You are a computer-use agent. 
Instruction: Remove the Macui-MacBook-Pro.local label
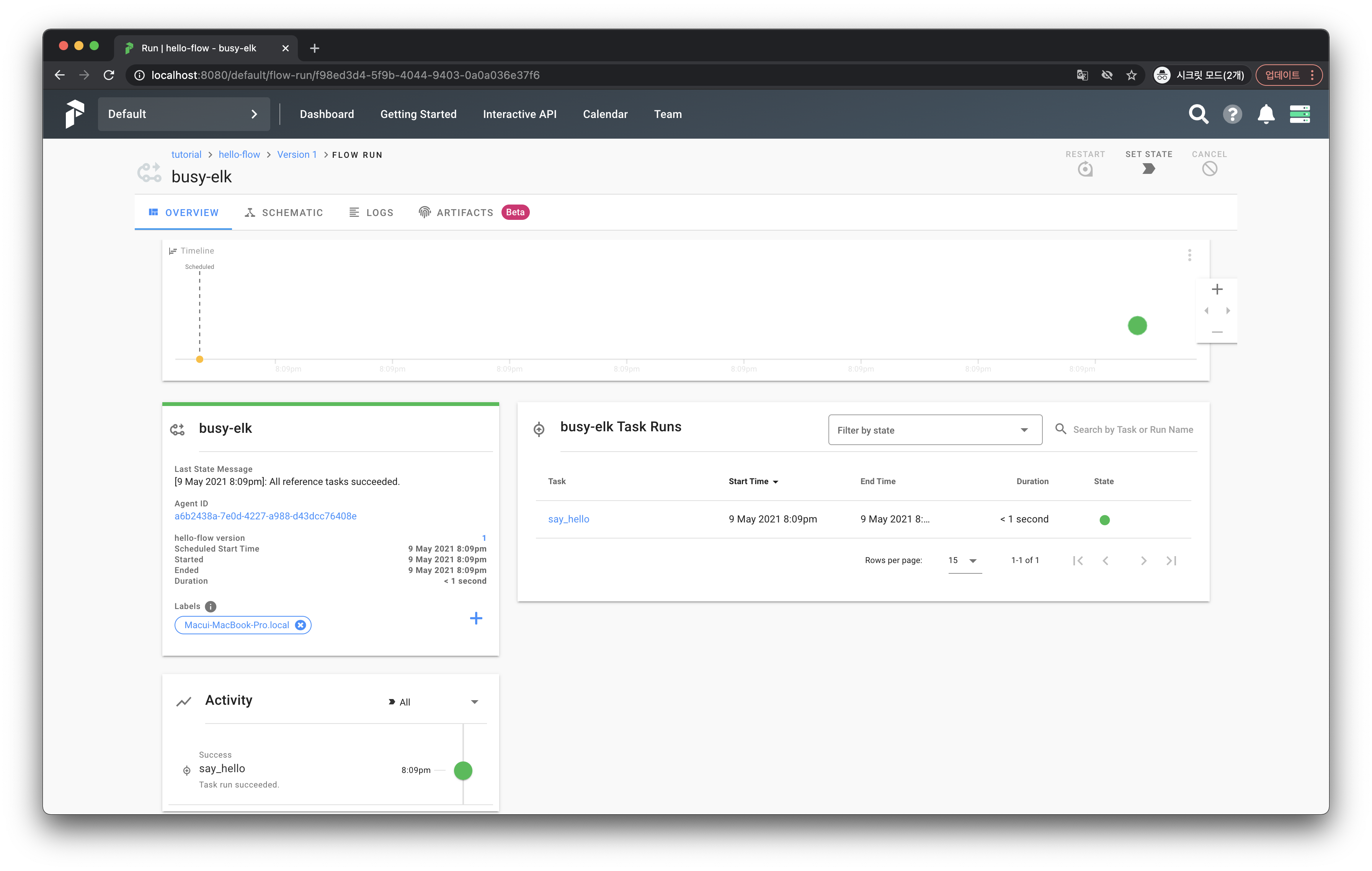(x=300, y=625)
